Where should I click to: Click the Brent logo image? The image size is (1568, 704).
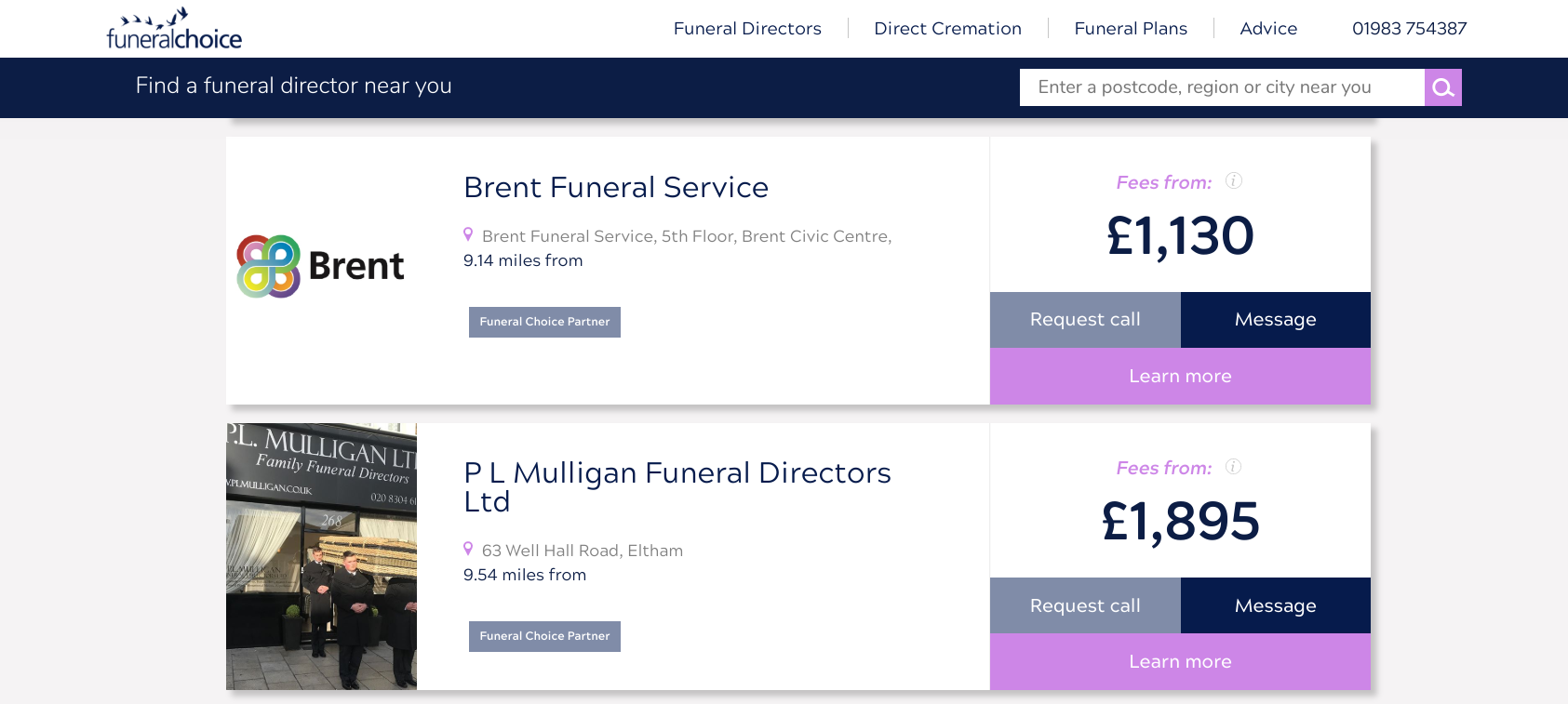pos(320,266)
